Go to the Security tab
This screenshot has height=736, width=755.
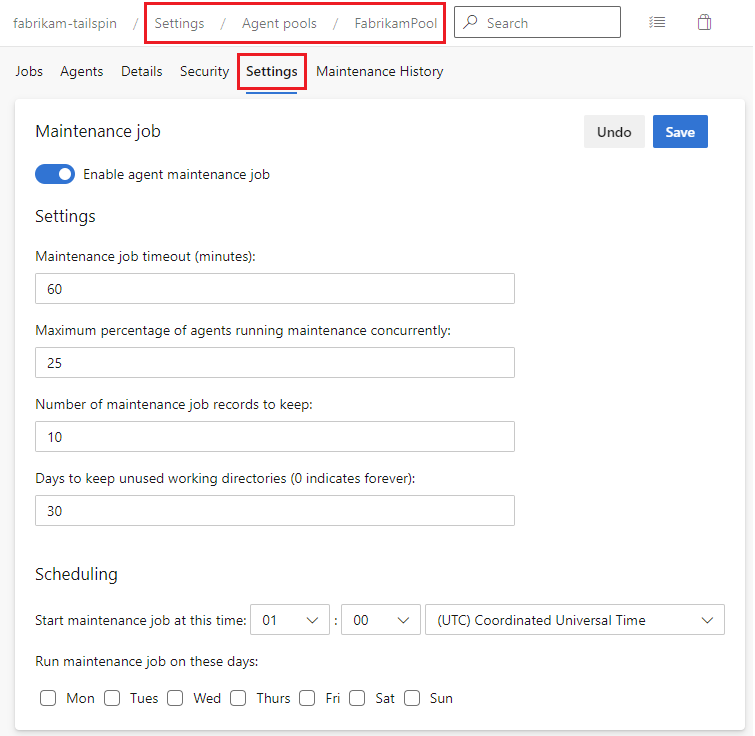[204, 71]
